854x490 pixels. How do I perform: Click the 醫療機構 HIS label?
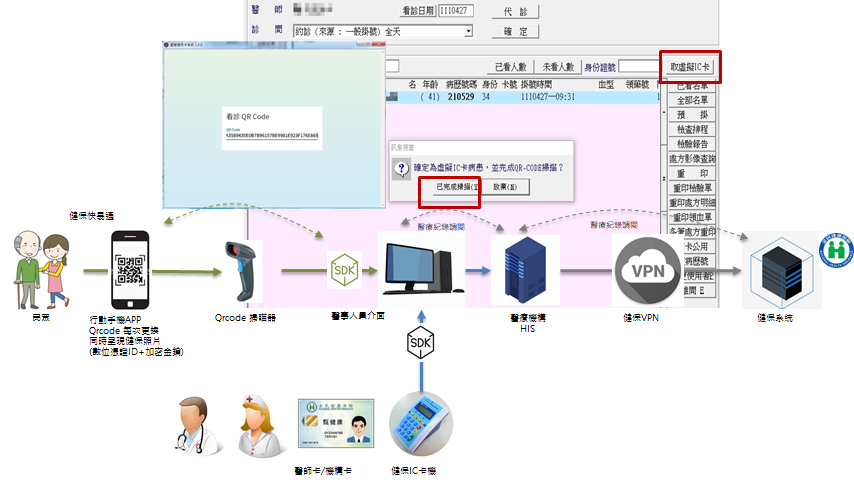(528, 323)
